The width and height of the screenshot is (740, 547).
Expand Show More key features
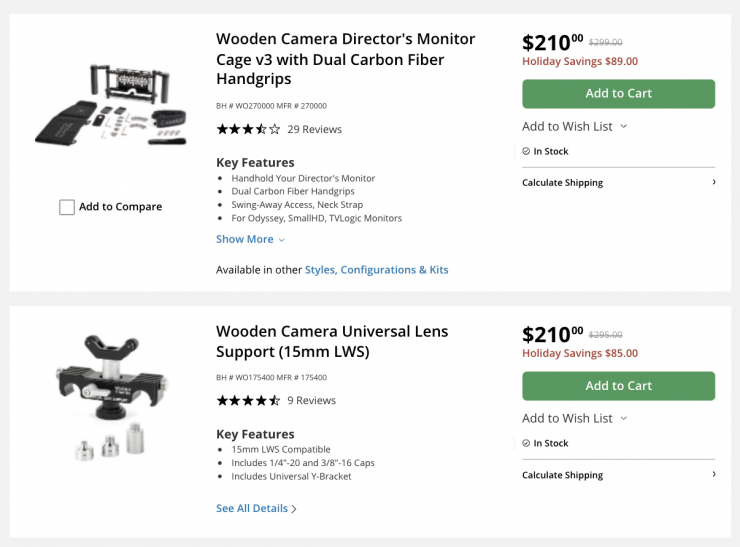tap(250, 240)
